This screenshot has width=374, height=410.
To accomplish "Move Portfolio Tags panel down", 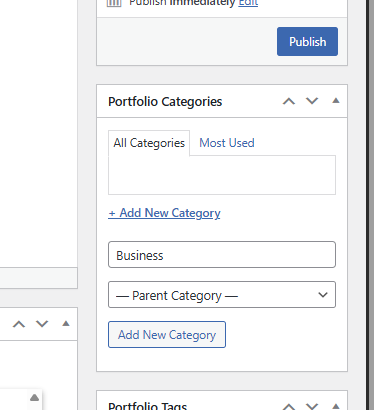I will point(312,406).
